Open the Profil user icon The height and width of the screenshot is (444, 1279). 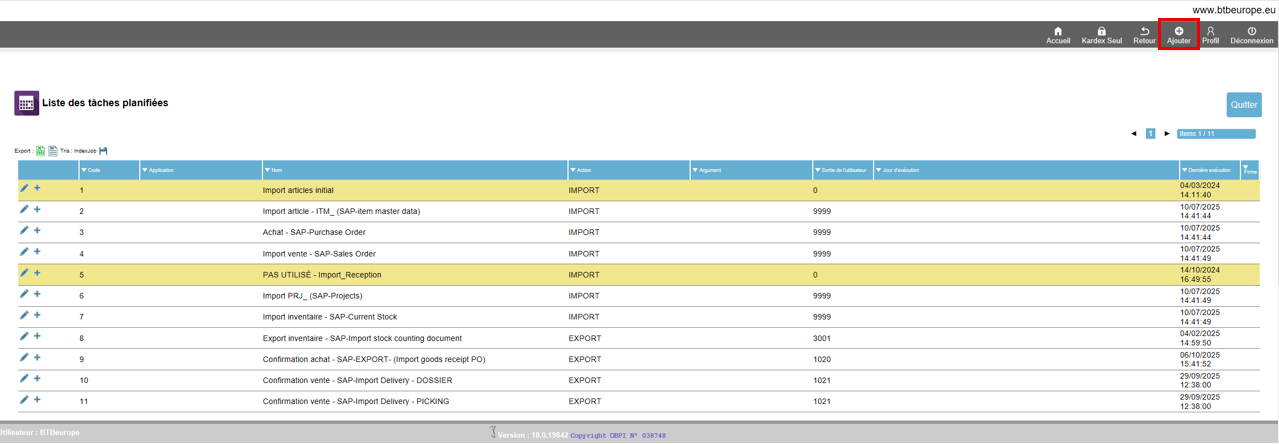coord(1210,32)
